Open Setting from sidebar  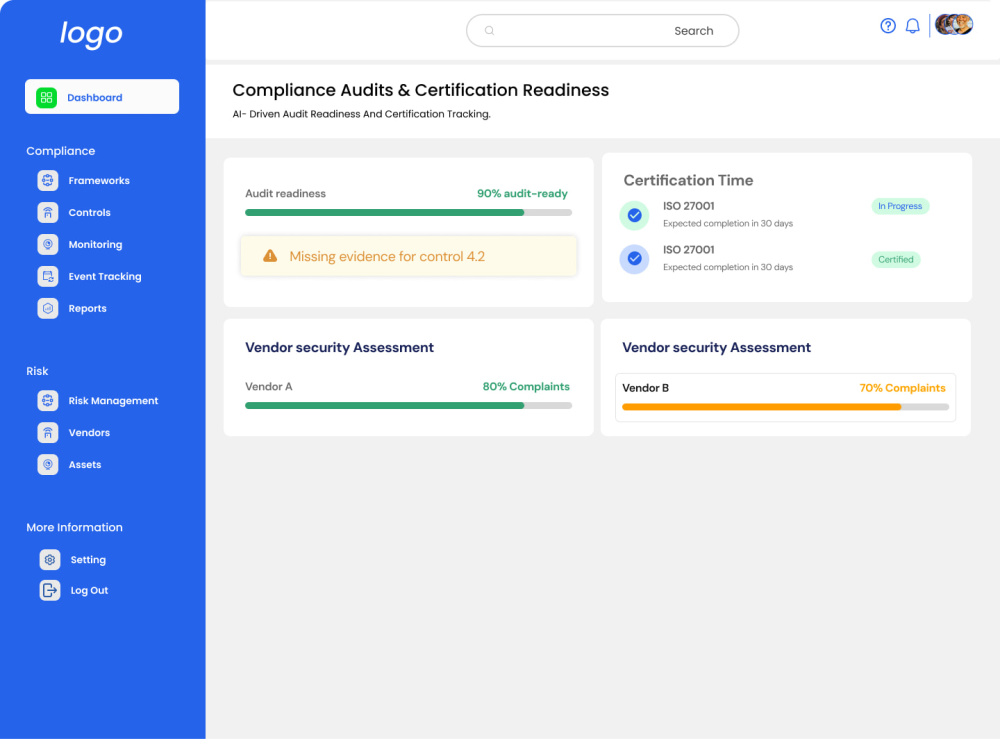[88, 559]
